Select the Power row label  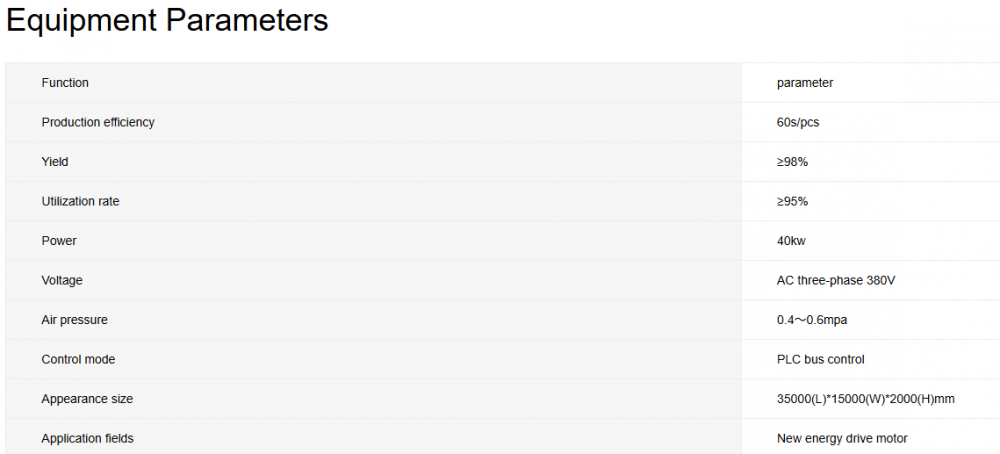59,241
